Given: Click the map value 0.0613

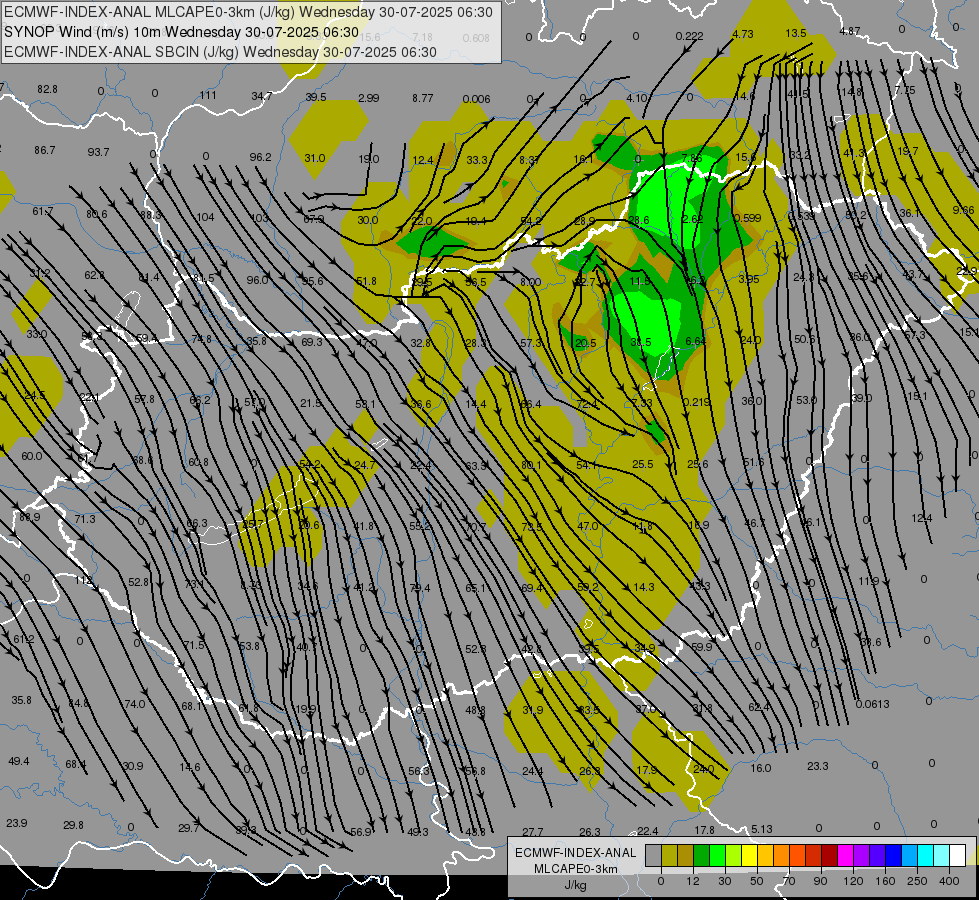Looking at the screenshot, I should [x=872, y=704].
